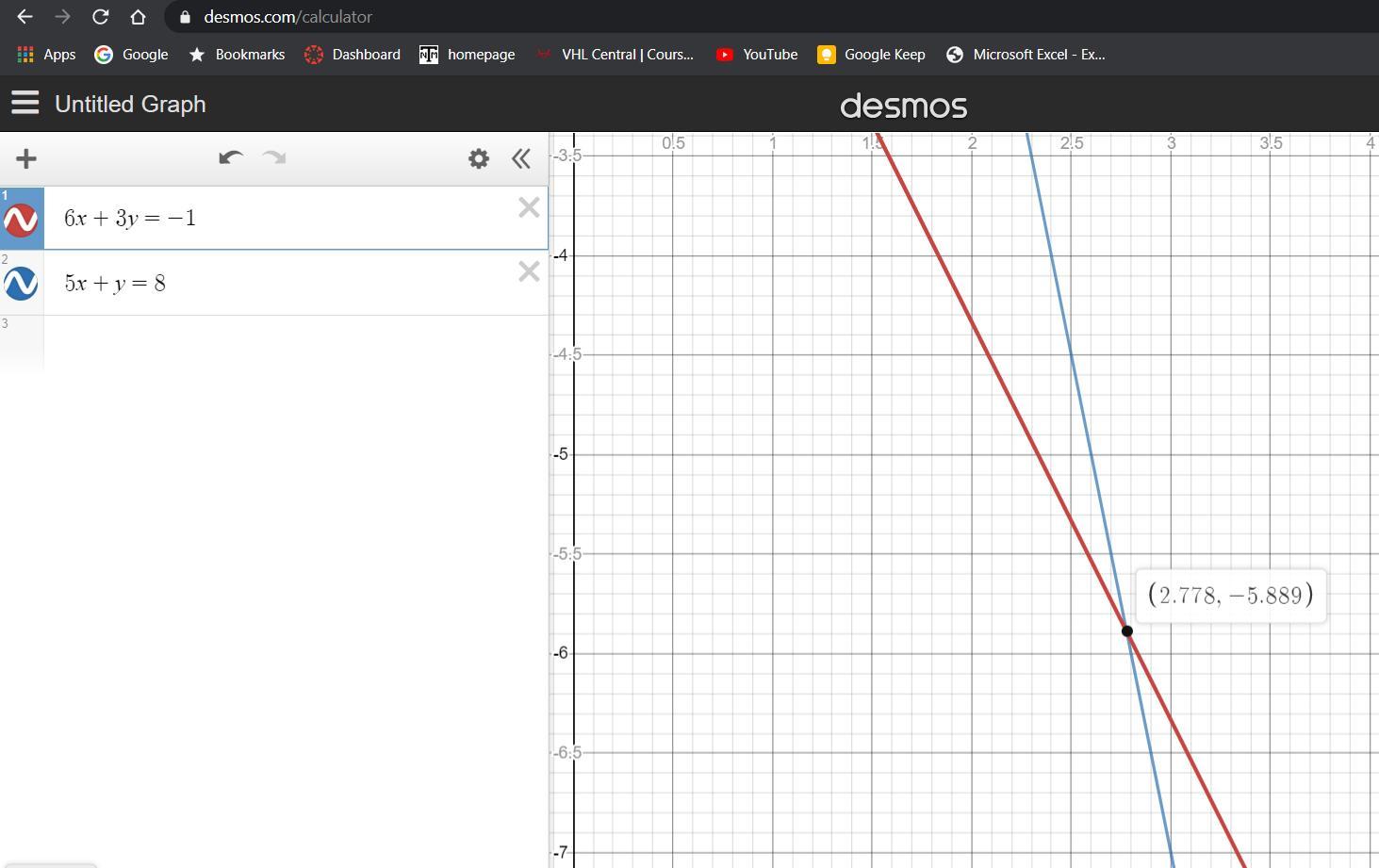This screenshot has height=868, width=1379.
Task: Open the Desmos hamburger menu
Action: click(x=25, y=103)
